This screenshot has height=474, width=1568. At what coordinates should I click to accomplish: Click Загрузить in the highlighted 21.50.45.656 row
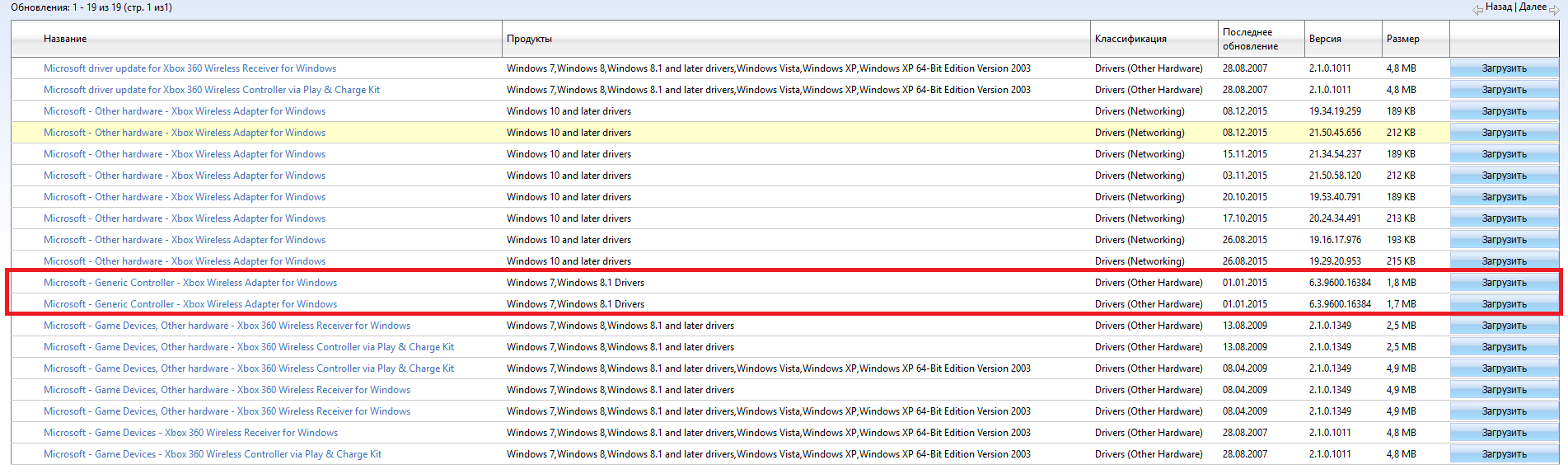[1504, 133]
